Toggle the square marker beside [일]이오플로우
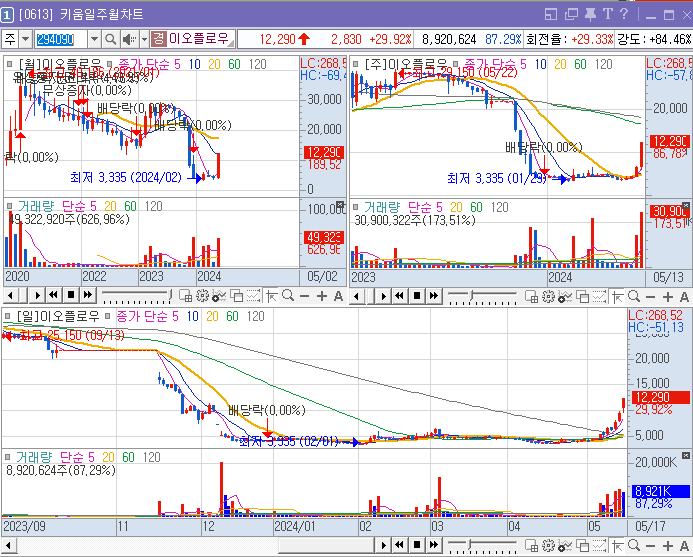The width and height of the screenshot is (693, 557). [x=8, y=317]
